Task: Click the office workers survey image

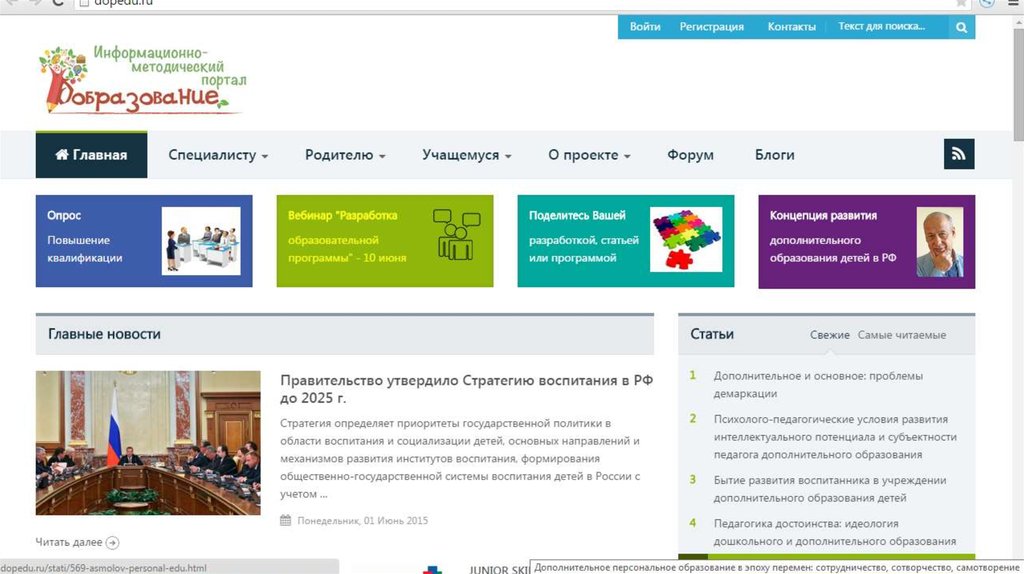Action: pos(201,241)
